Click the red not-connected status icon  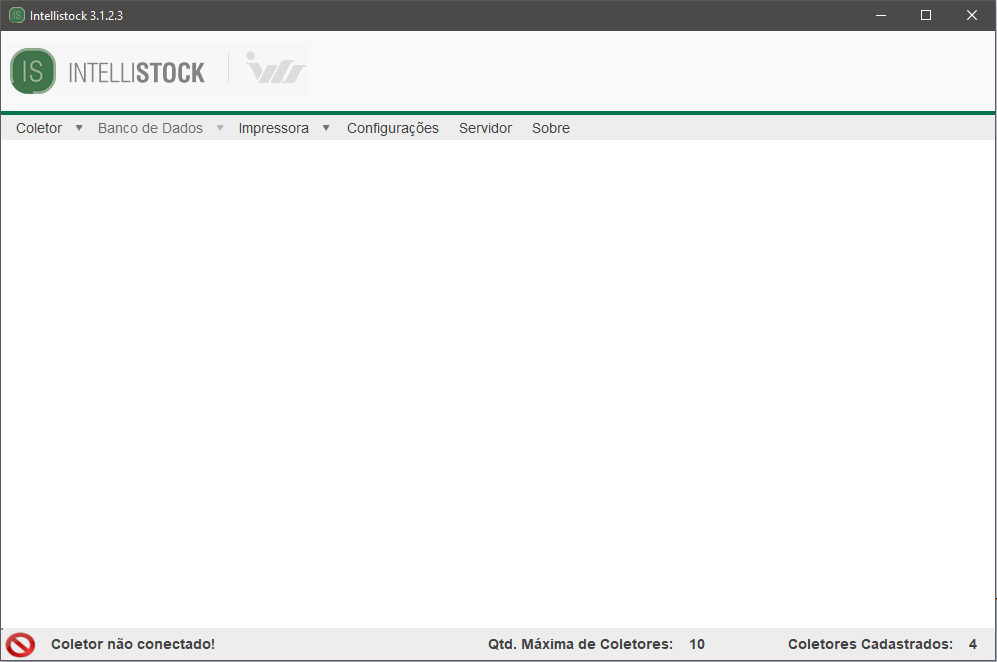click(20, 645)
